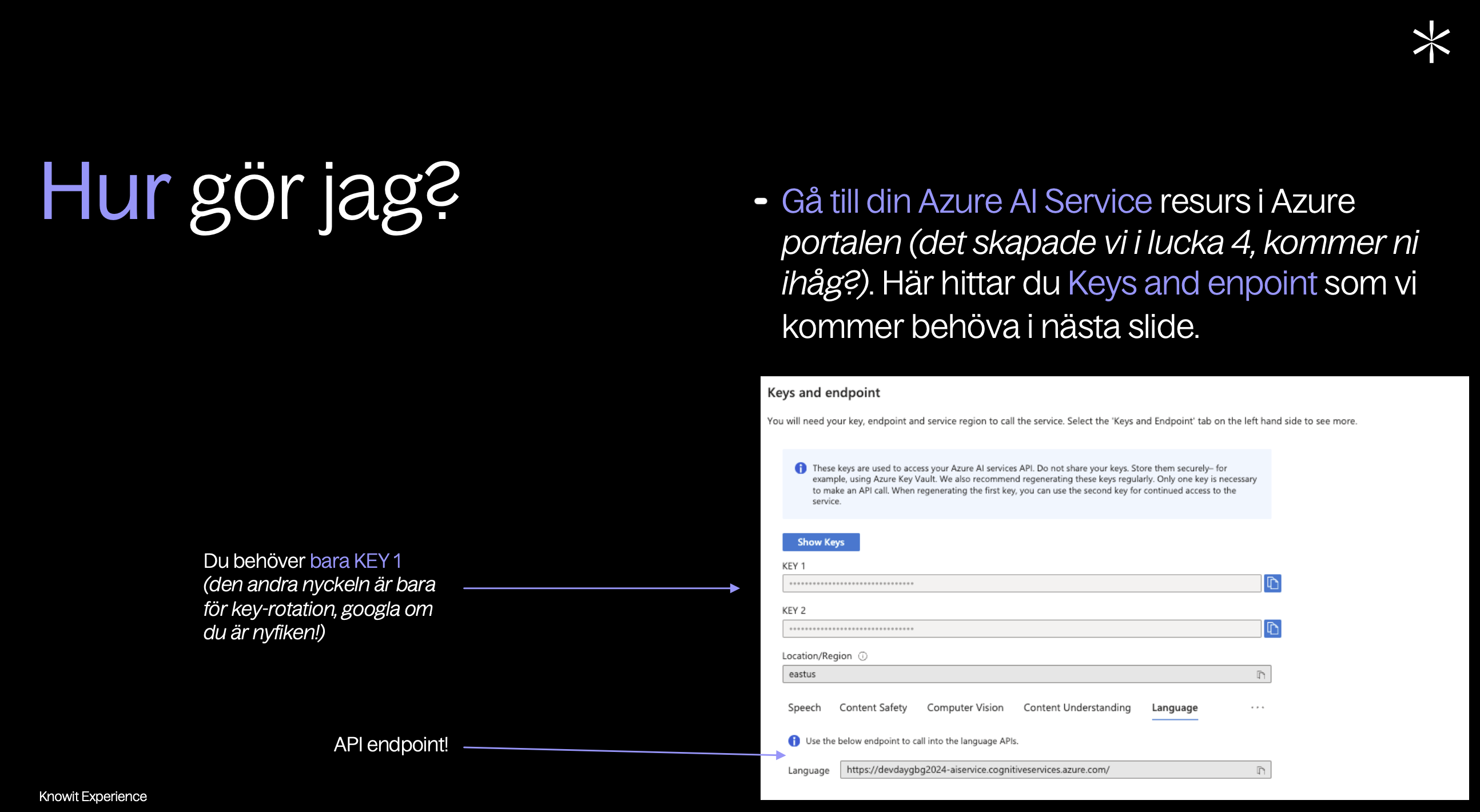
Task: Switch to the Speech tab
Action: (804, 707)
